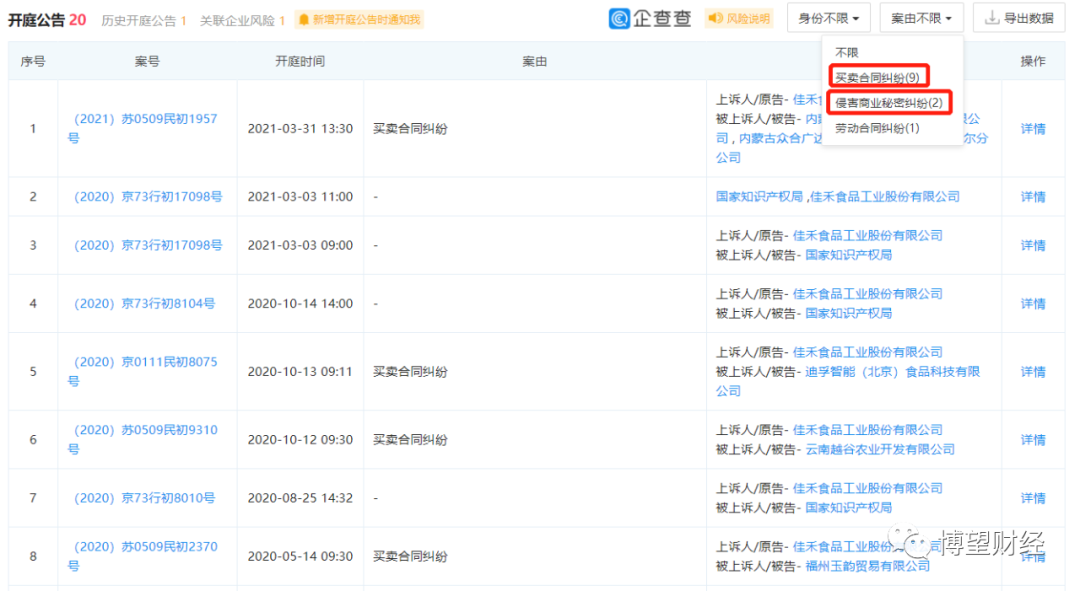Screen dimensions: 1080x591
Task: Open case 京73行初17098号 in the 11:00 row
Action: click(147, 196)
